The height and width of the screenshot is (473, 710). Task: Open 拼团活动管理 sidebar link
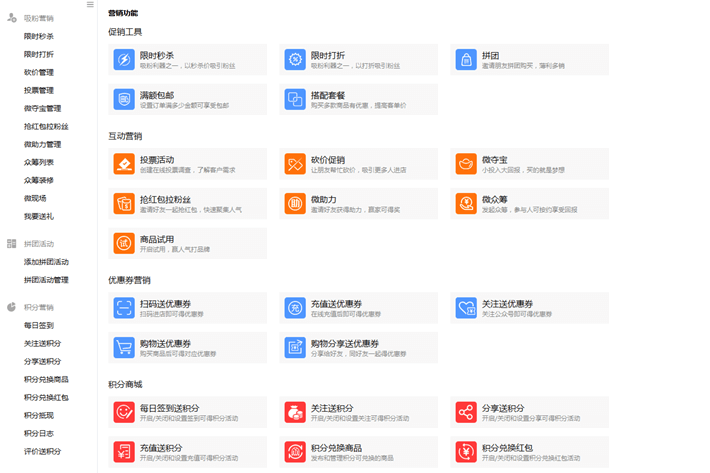46,280
